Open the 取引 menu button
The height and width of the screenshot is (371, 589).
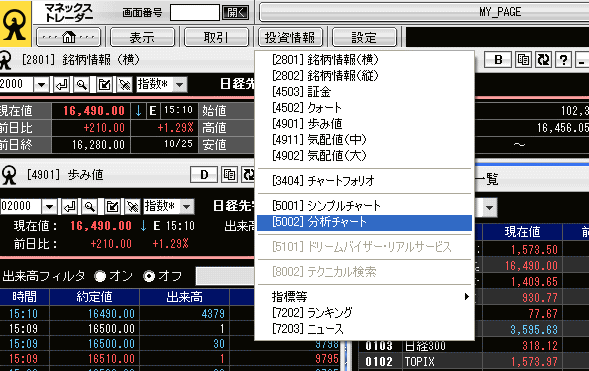[216, 37]
